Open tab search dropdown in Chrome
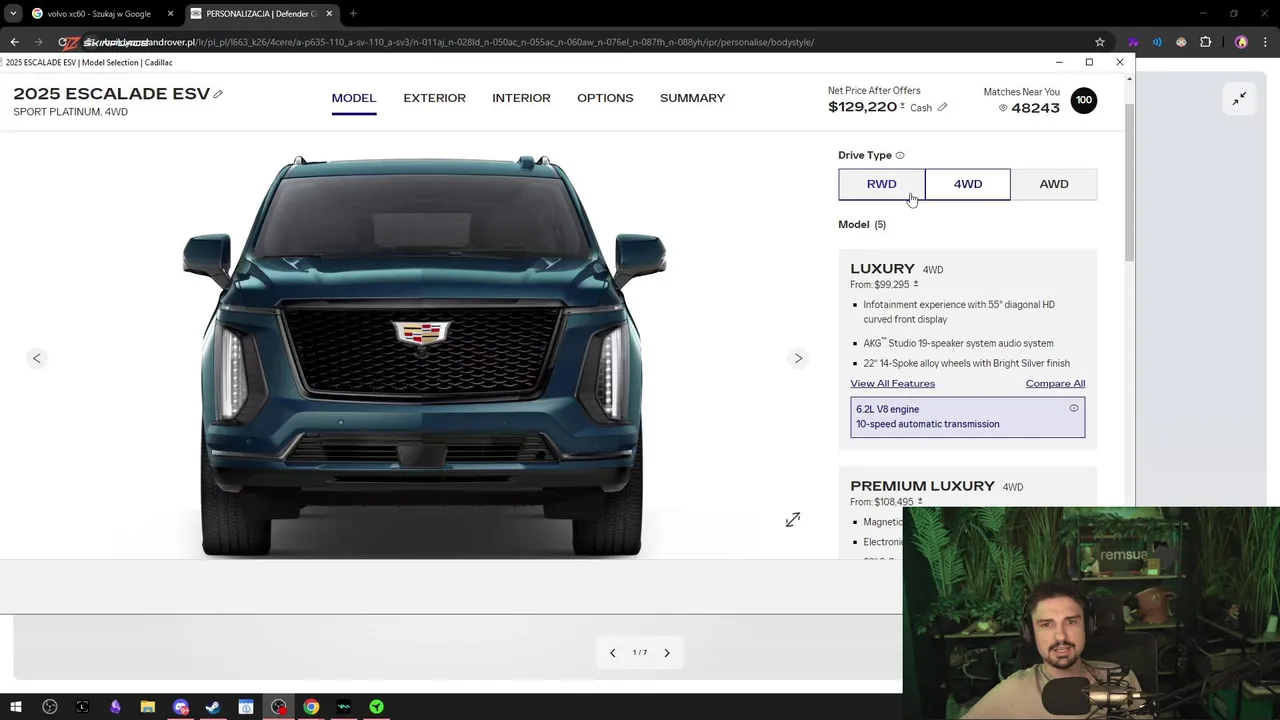The height and width of the screenshot is (720, 1280). click(13, 14)
